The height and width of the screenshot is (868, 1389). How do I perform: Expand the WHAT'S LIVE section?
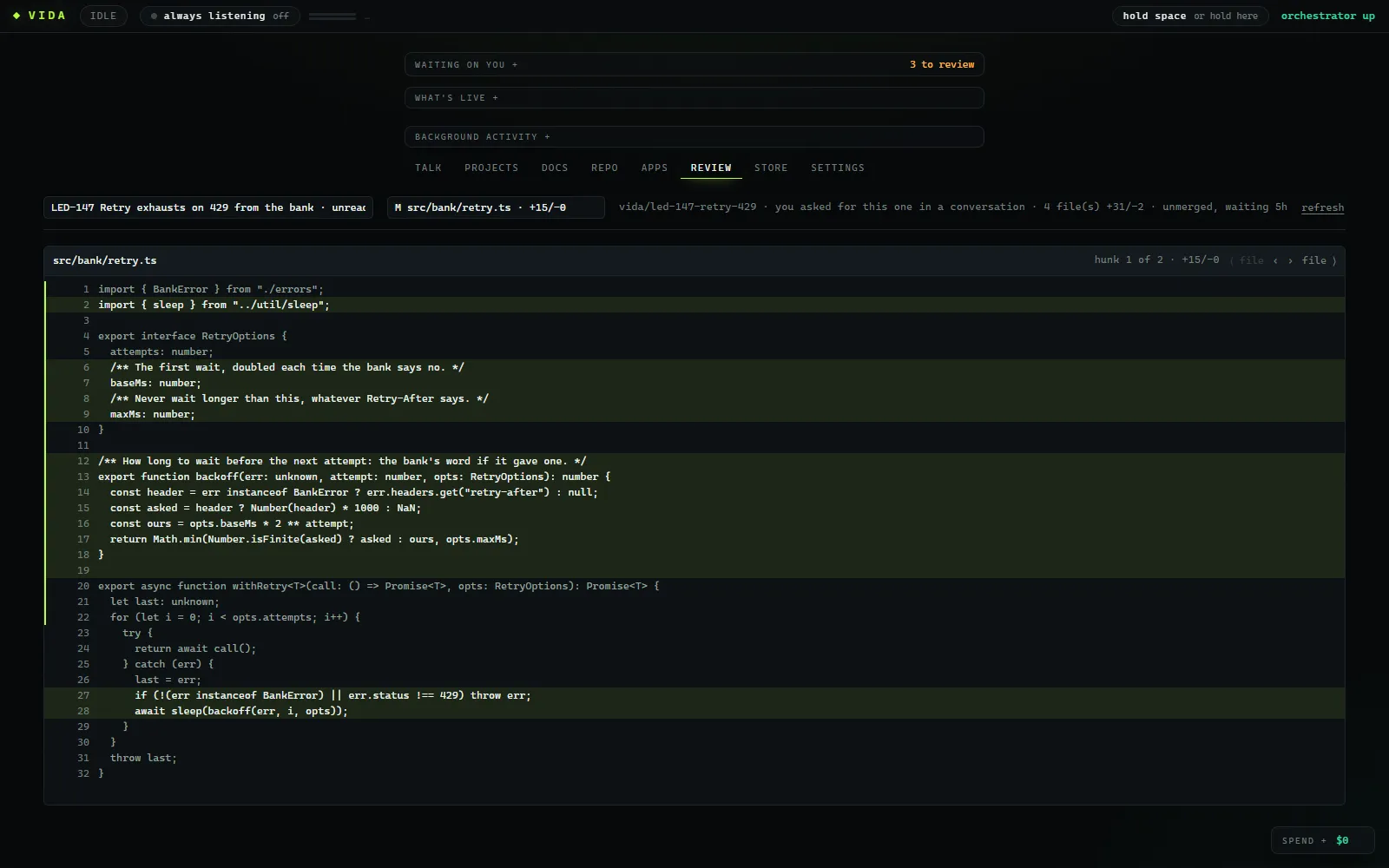[694, 97]
